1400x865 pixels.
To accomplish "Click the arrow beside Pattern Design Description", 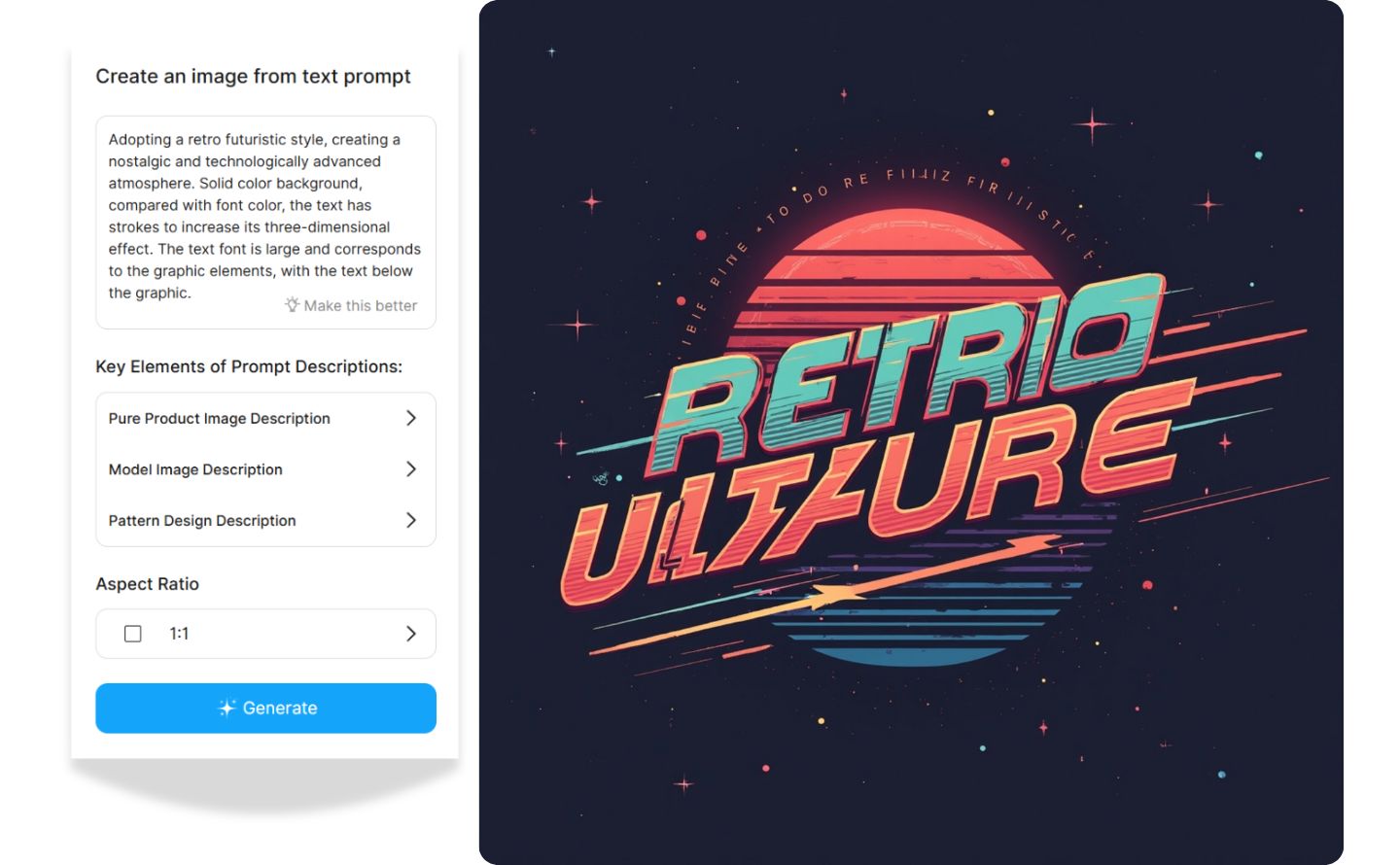I will tap(410, 520).
